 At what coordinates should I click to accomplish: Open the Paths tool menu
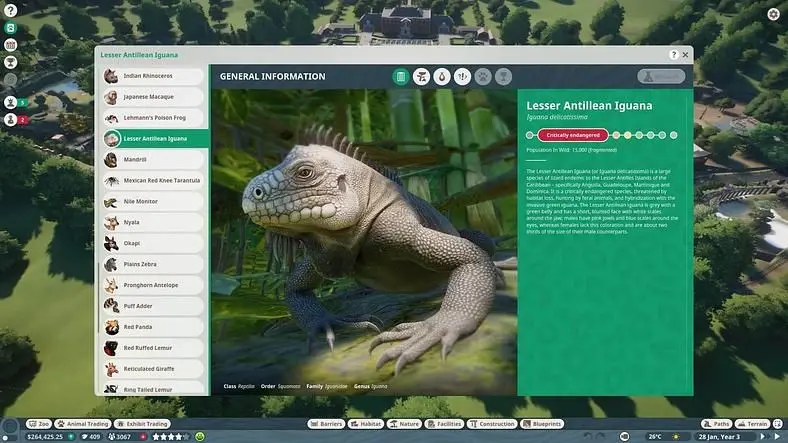(717, 424)
